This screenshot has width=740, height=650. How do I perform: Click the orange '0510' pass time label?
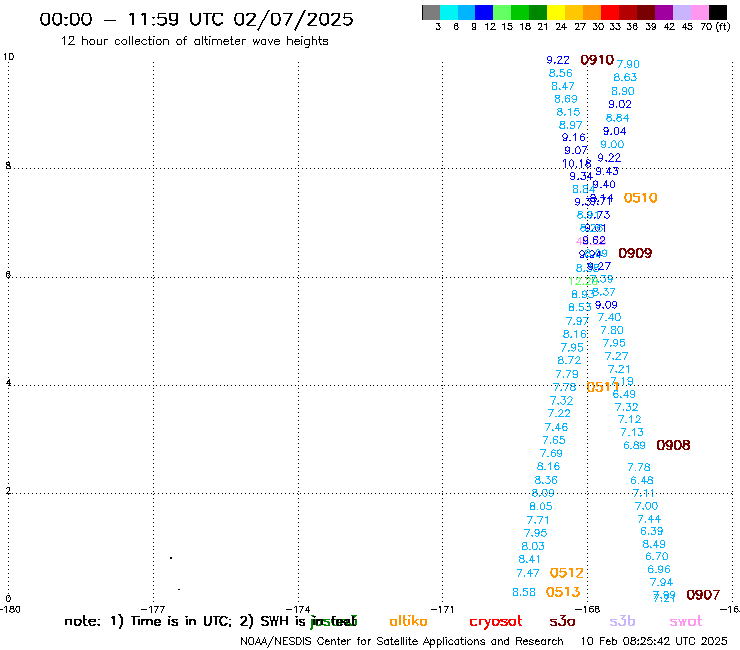(x=640, y=198)
